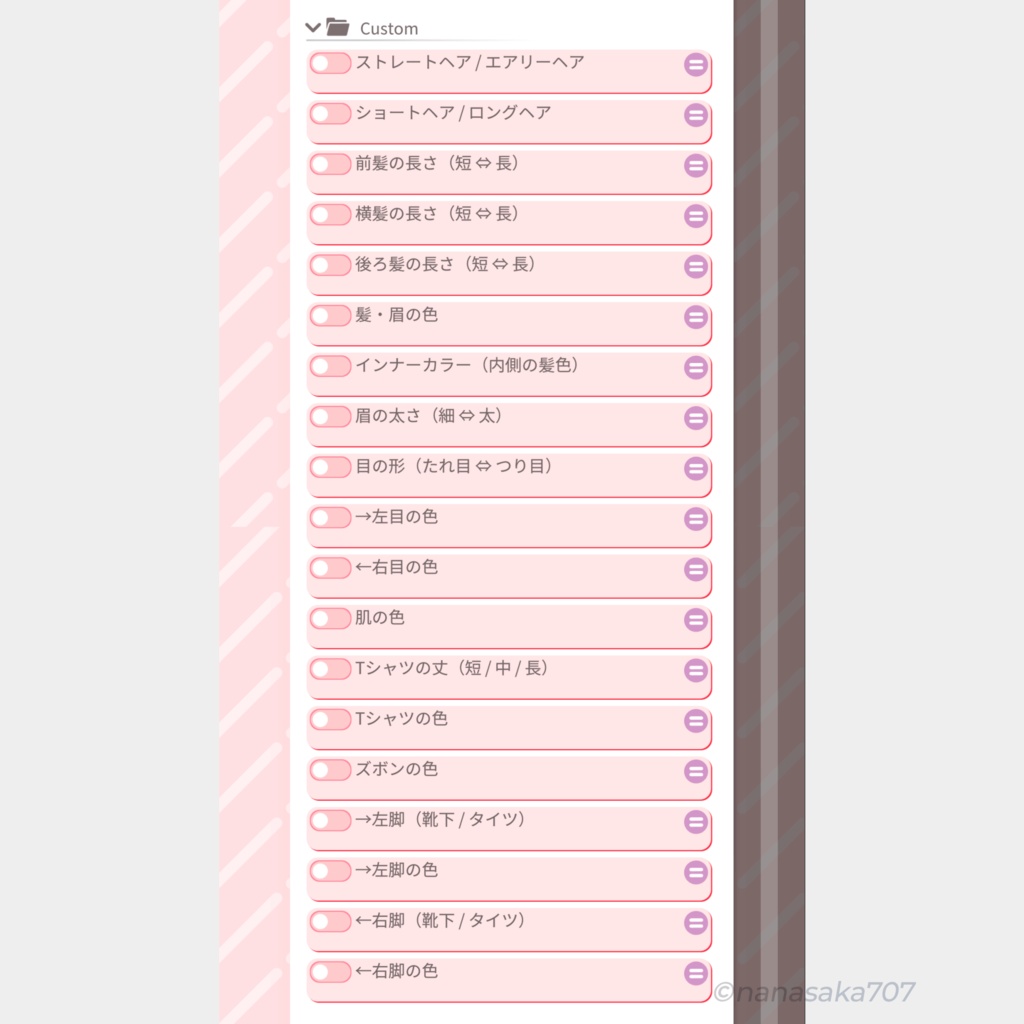Toggle the →左脚（靴下 / タイツ） switch
Screen dimensions: 1024x1024
point(330,820)
